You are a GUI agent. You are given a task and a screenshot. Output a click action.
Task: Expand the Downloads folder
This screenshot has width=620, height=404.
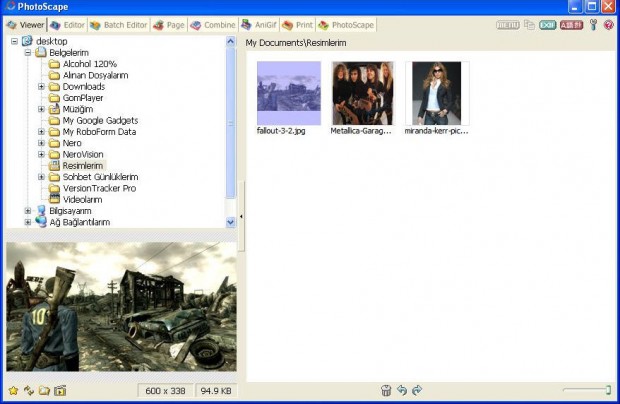[x=41, y=87]
